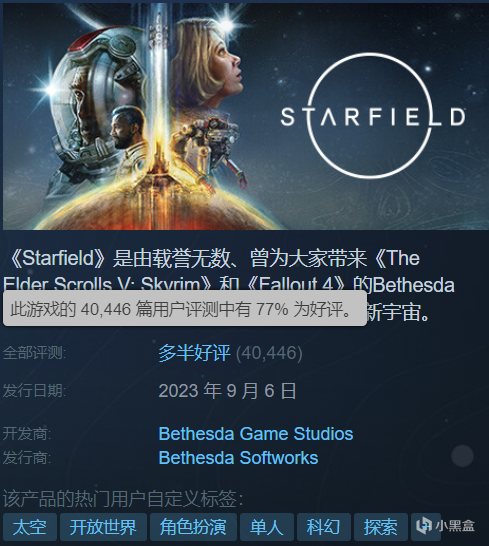Open the 多半好评 review summary link
This screenshot has width=489, height=546.
[x=194, y=353]
